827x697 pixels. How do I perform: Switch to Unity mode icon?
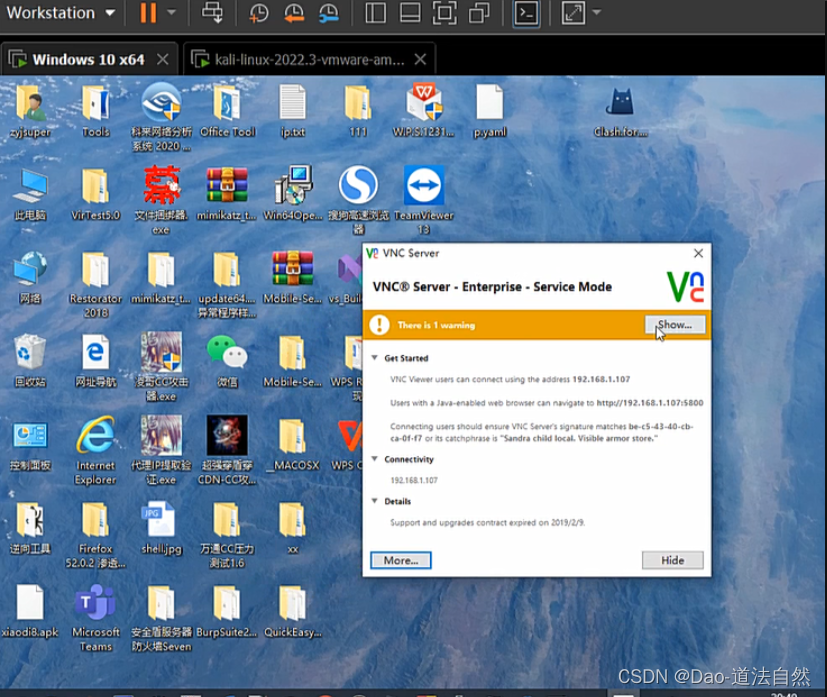(x=479, y=13)
